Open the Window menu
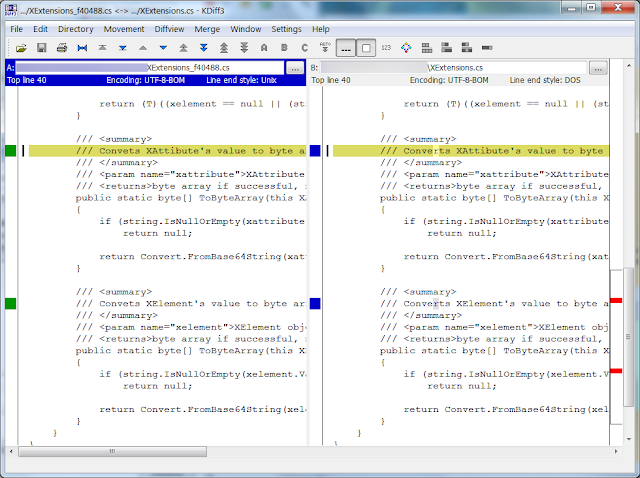 pyautogui.click(x=245, y=29)
